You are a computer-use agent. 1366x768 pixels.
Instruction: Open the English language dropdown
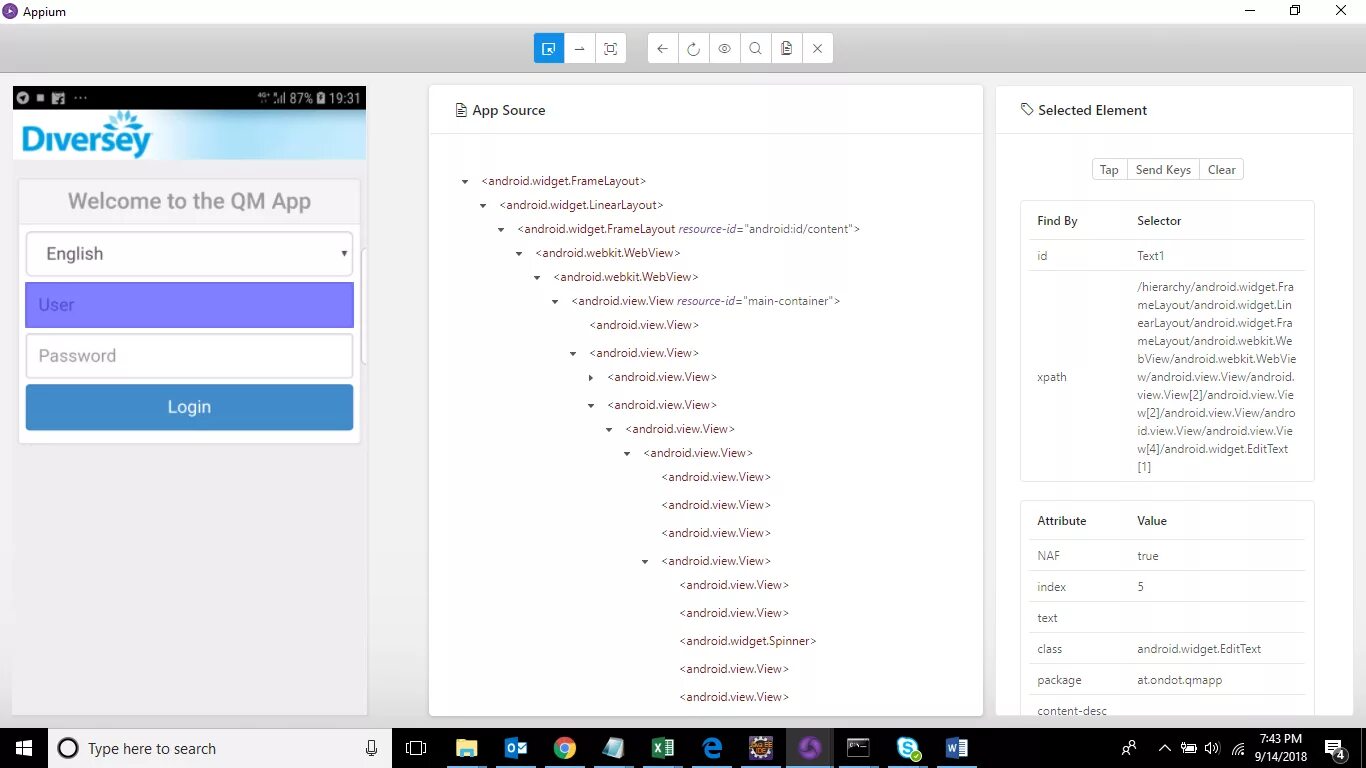click(x=189, y=254)
